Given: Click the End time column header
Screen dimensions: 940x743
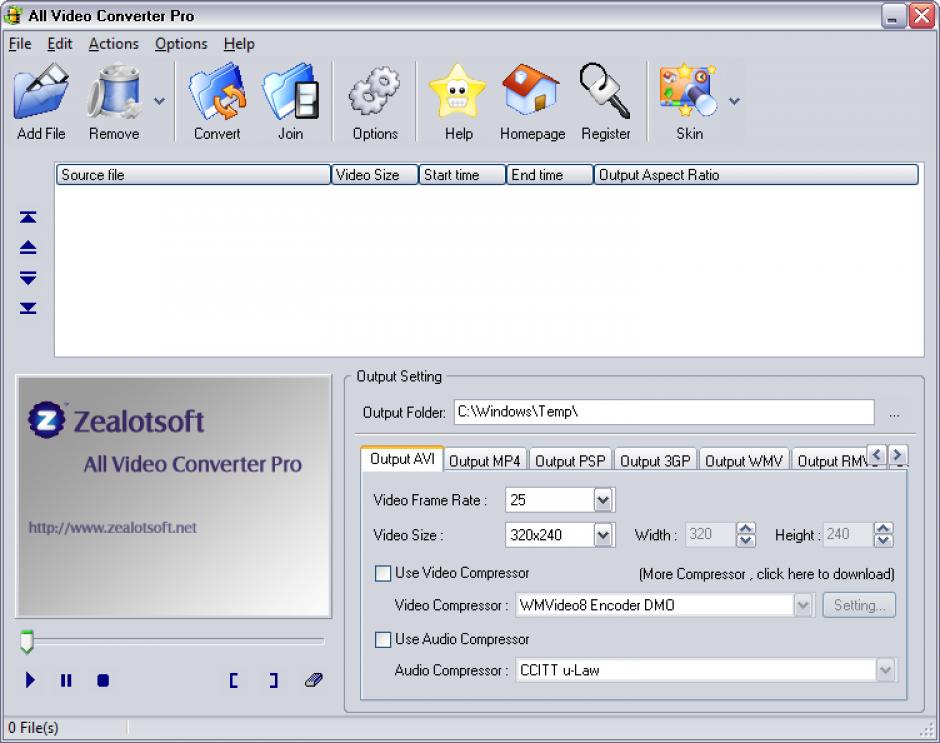Looking at the screenshot, I should [550, 175].
